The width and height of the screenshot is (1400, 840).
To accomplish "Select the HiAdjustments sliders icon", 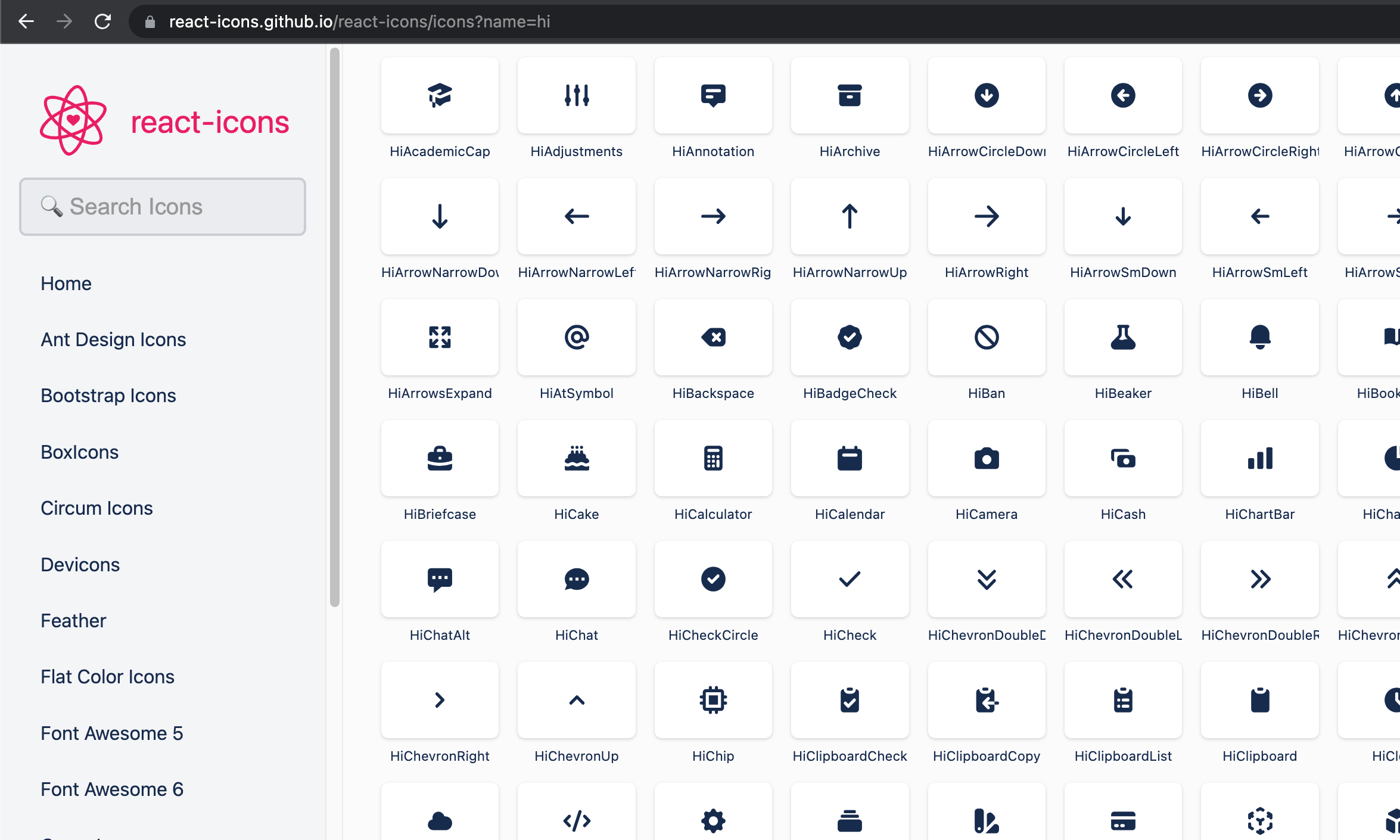I will (577, 95).
